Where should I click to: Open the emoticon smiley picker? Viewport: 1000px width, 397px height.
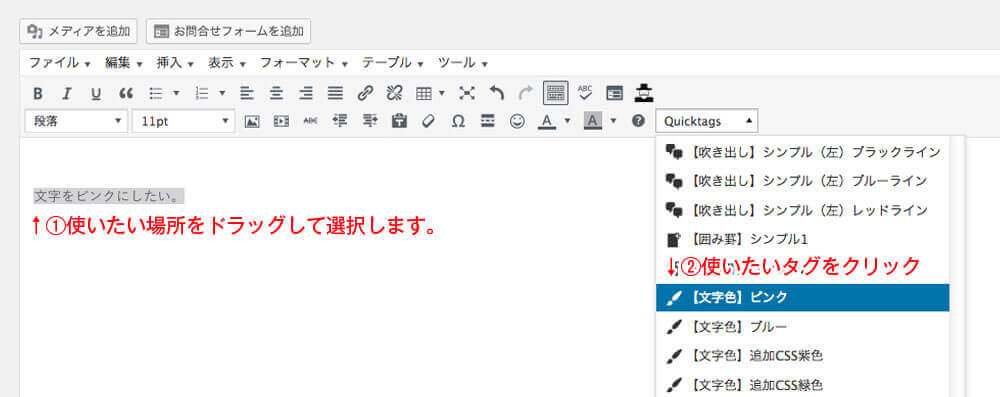[x=517, y=121]
